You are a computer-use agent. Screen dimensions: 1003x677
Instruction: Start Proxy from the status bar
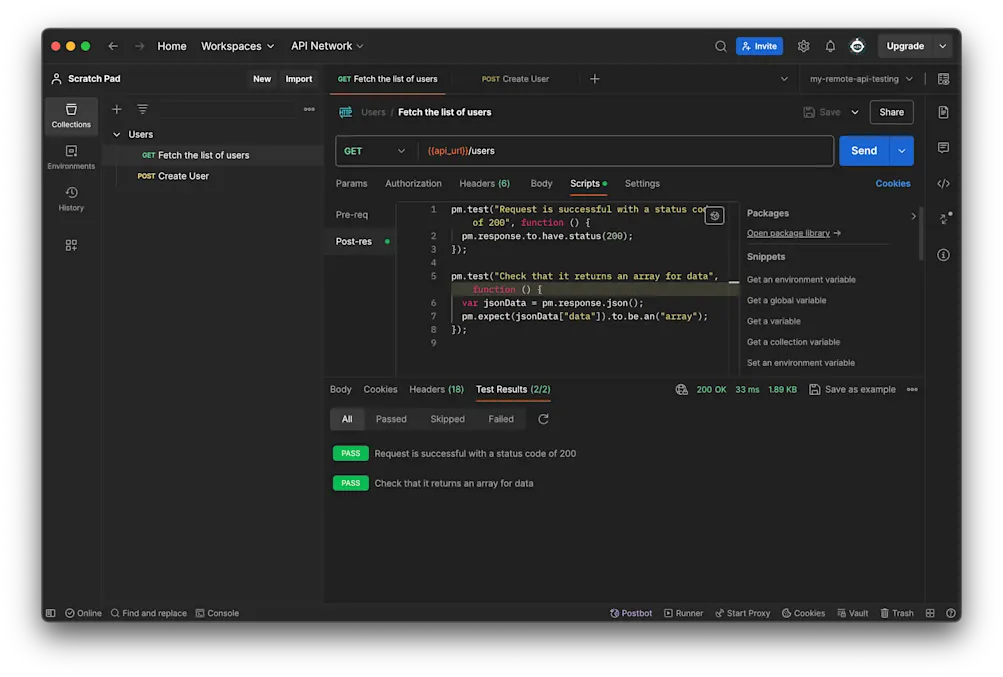point(742,613)
